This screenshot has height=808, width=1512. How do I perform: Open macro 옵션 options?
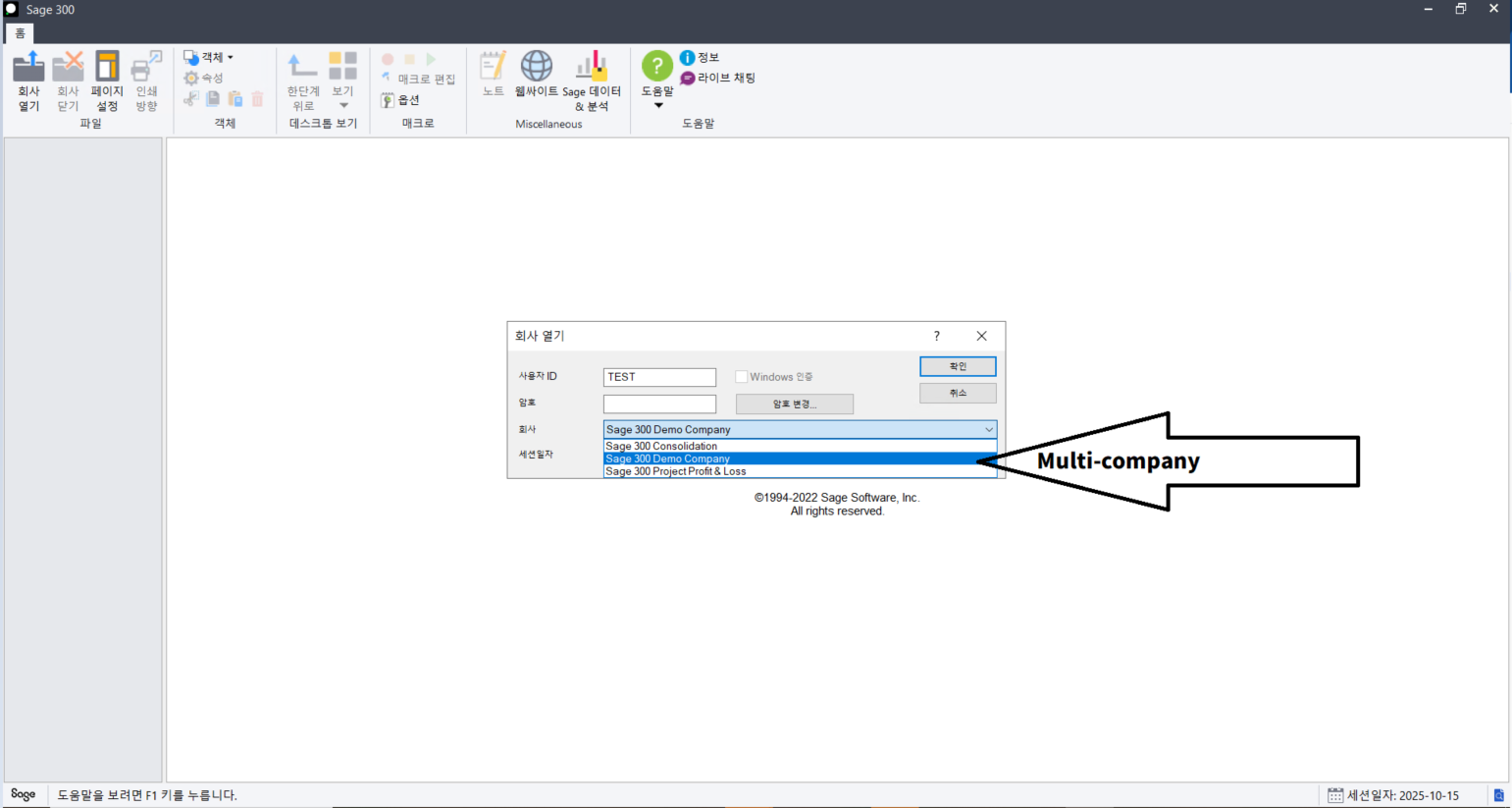point(400,100)
